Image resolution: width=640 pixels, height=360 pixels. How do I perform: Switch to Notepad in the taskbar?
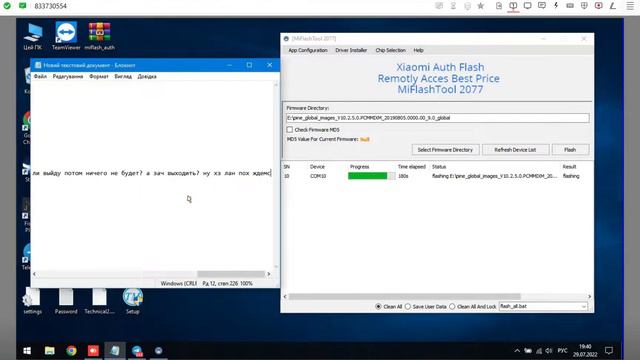[115, 351]
